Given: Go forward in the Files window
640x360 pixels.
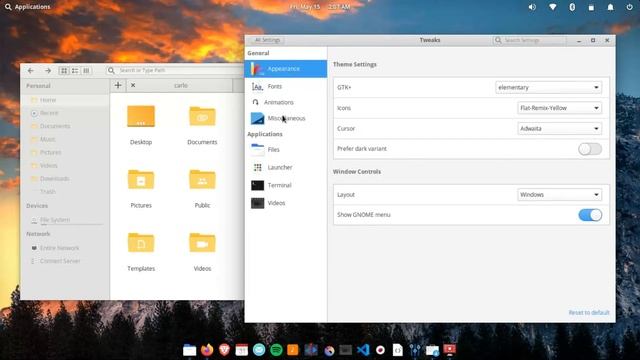Looking at the screenshot, I should coord(48,71).
